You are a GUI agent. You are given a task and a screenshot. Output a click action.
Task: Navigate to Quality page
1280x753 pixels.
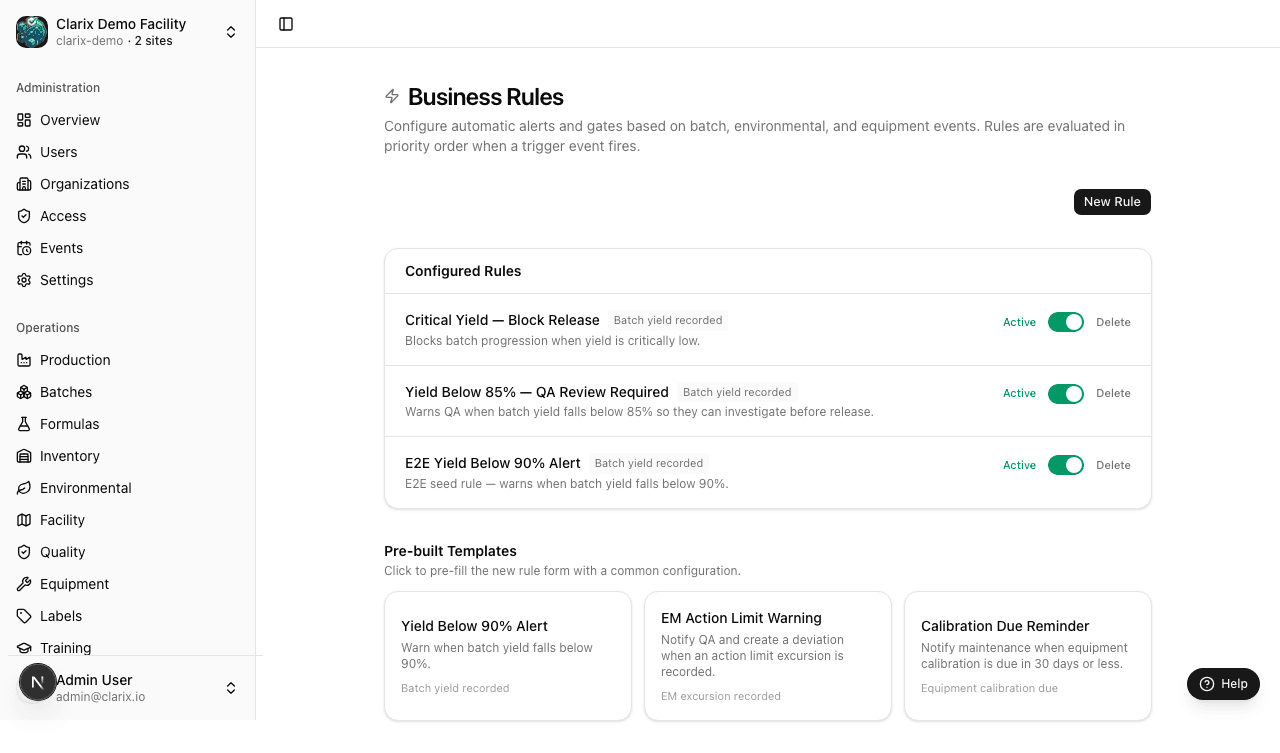[x=127, y=552]
